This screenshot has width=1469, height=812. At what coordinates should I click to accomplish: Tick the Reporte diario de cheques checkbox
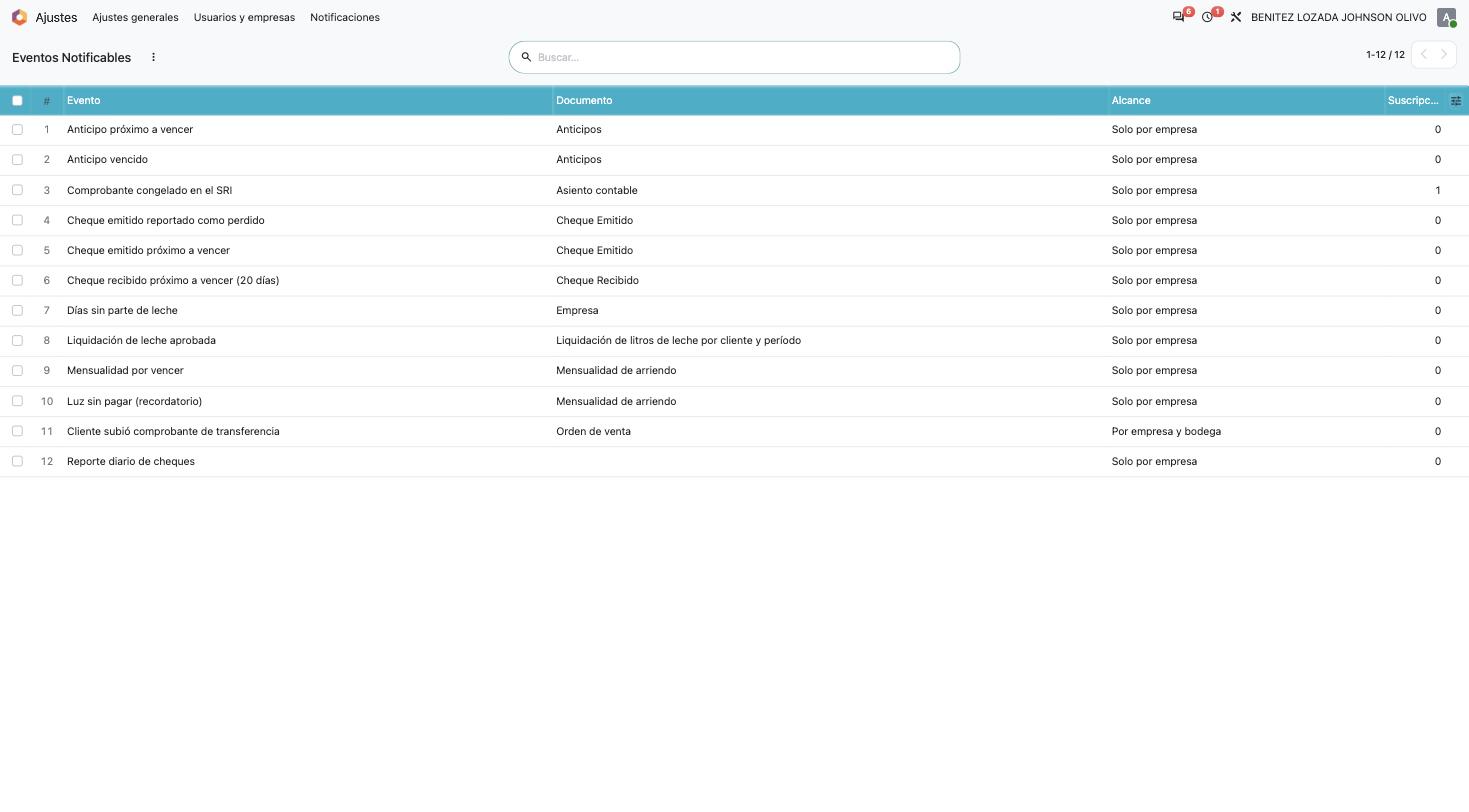[x=17, y=461]
